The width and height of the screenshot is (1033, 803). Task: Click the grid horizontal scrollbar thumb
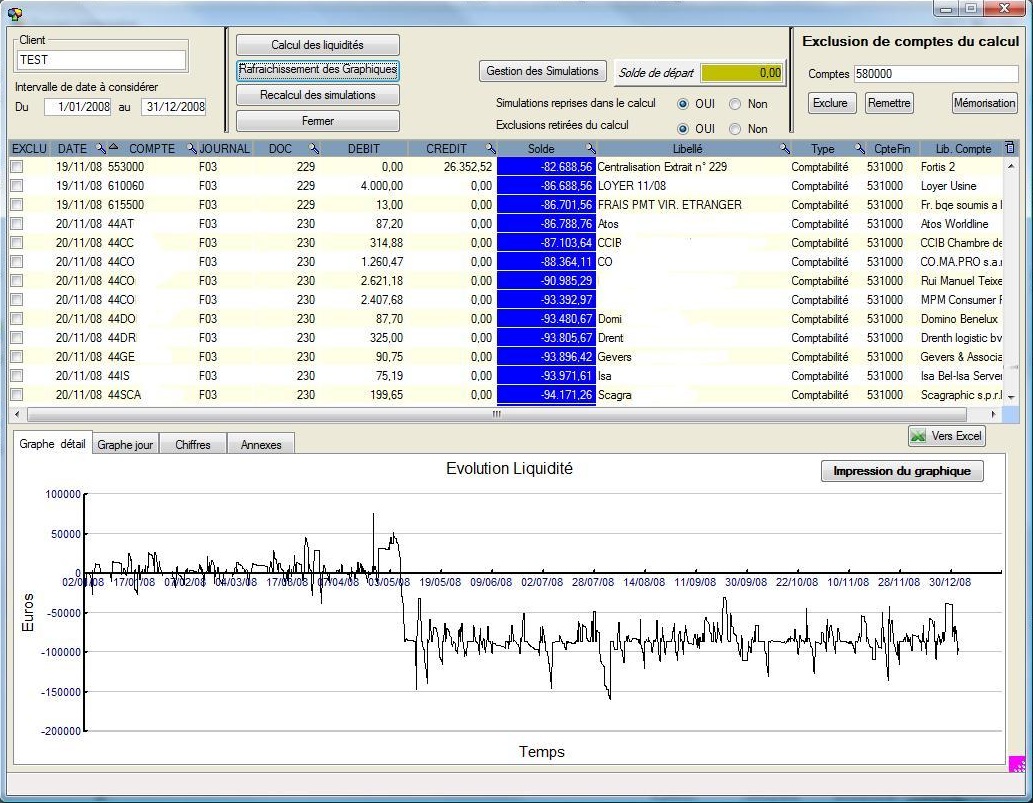click(497, 414)
